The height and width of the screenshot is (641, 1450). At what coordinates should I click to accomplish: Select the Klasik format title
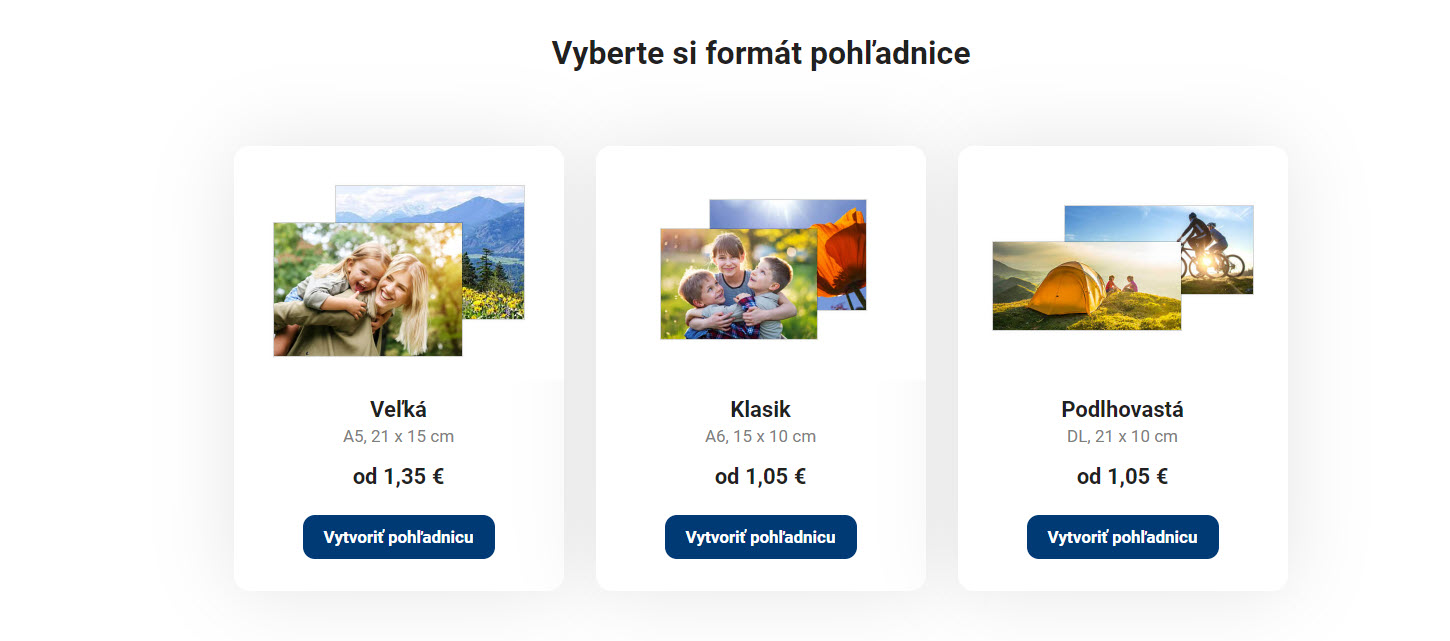tap(760, 409)
